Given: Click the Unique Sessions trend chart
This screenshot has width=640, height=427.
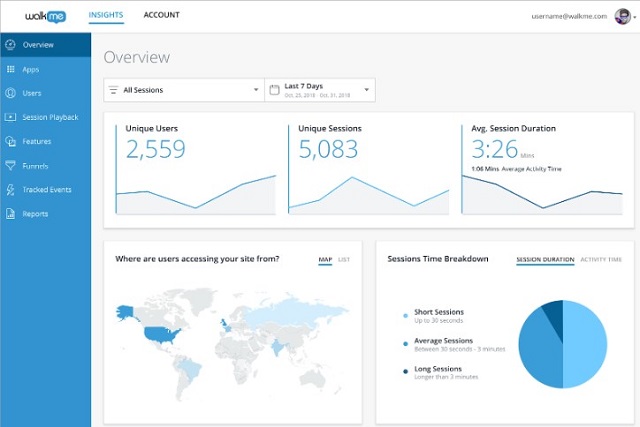Looking at the screenshot, I should (369, 195).
